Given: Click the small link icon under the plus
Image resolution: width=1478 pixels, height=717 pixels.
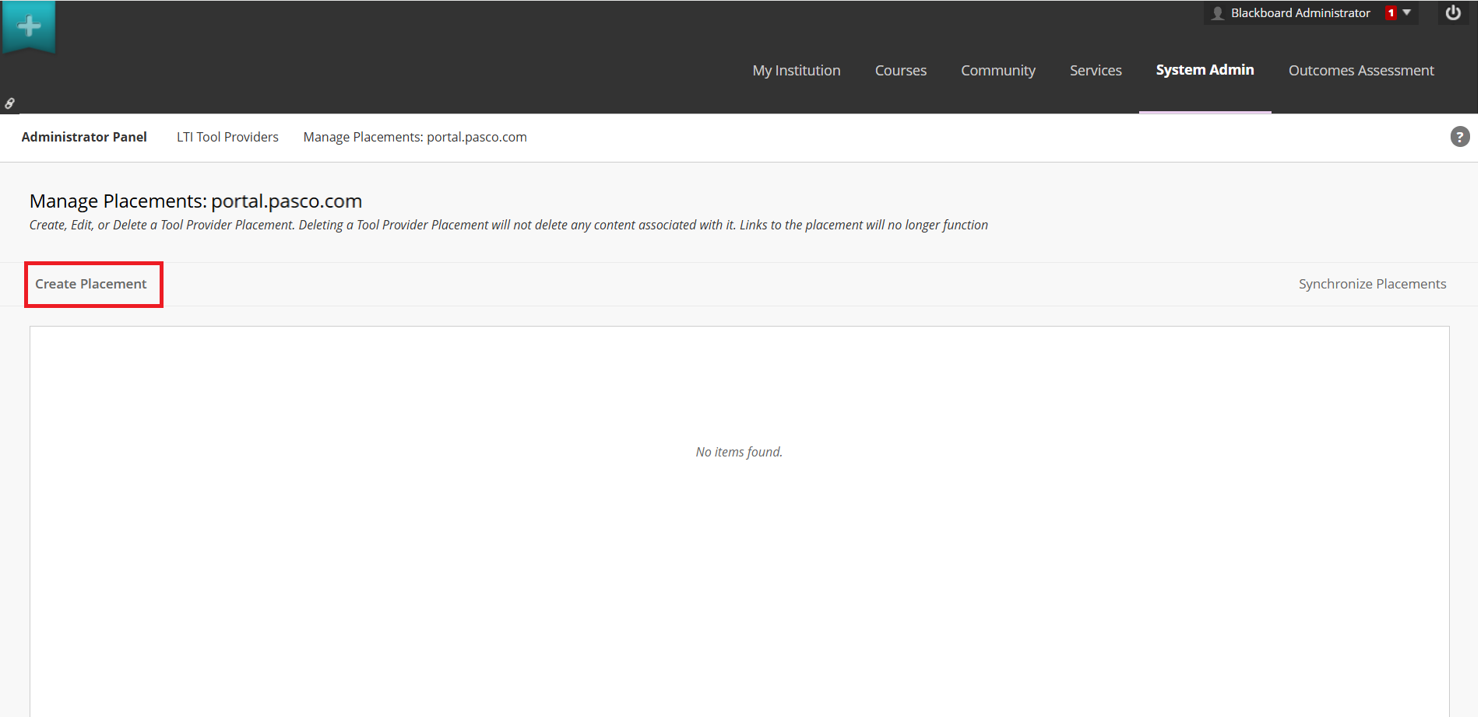Looking at the screenshot, I should (10, 103).
